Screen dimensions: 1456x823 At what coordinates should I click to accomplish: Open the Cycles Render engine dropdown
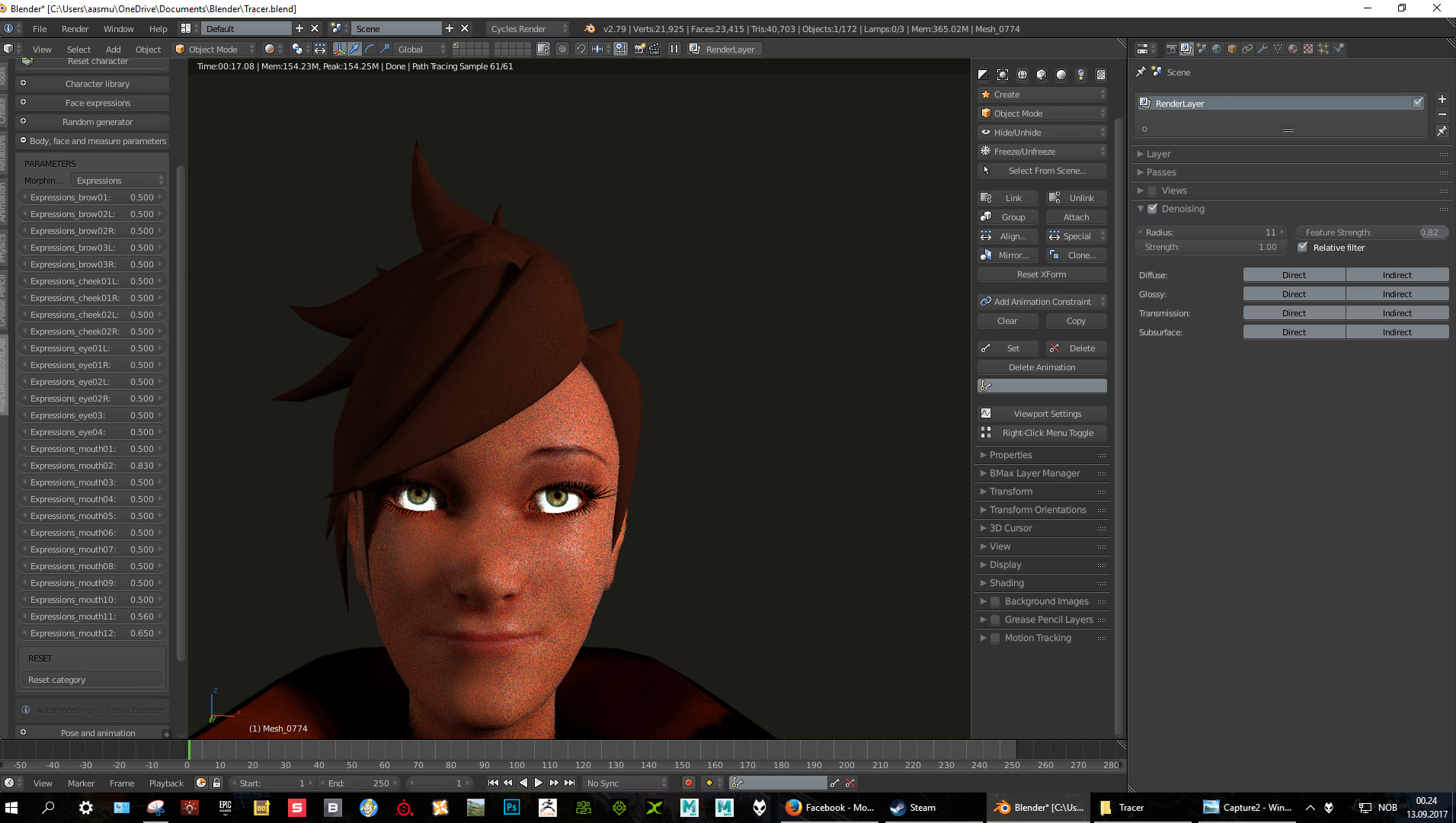[x=528, y=29]
